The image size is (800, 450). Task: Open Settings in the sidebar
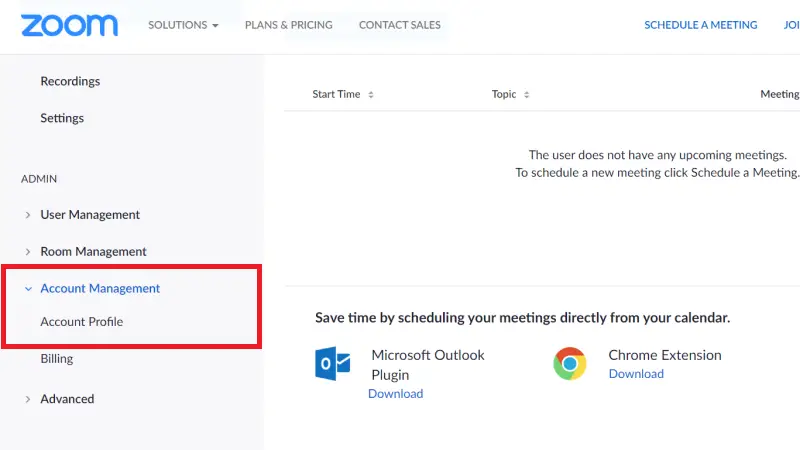pos(62,118)
